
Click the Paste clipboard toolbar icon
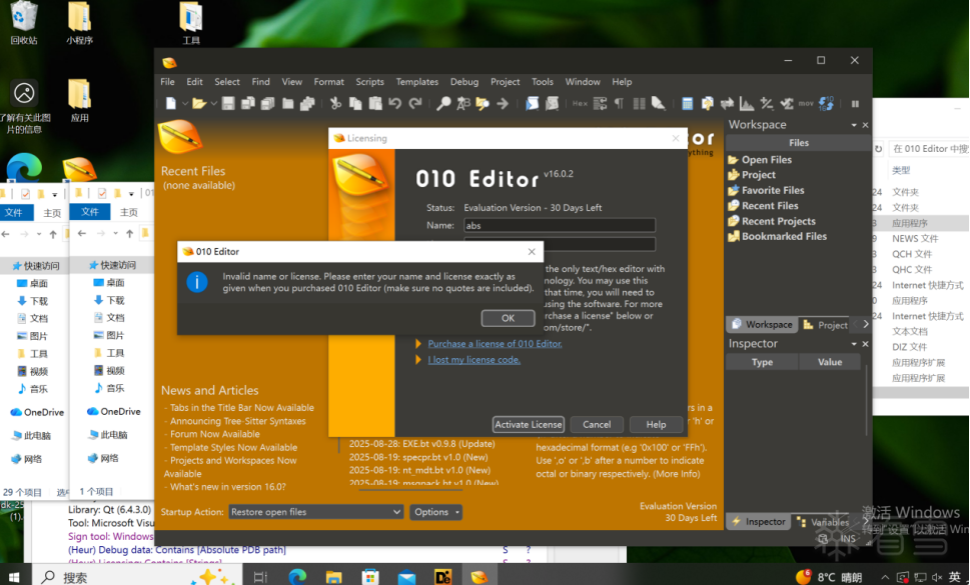[x=376, y=104]
